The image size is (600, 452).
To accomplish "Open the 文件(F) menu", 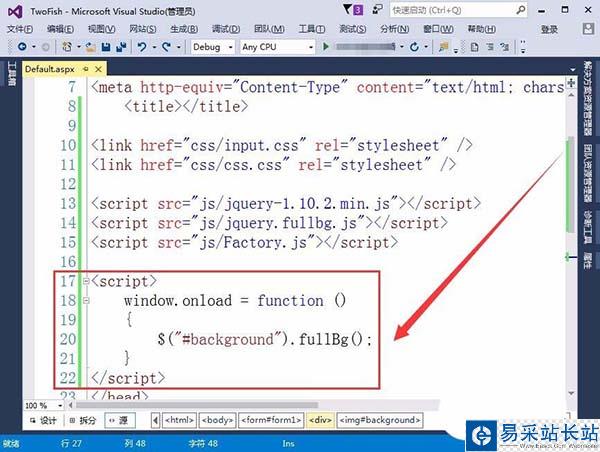I will 20,29.
